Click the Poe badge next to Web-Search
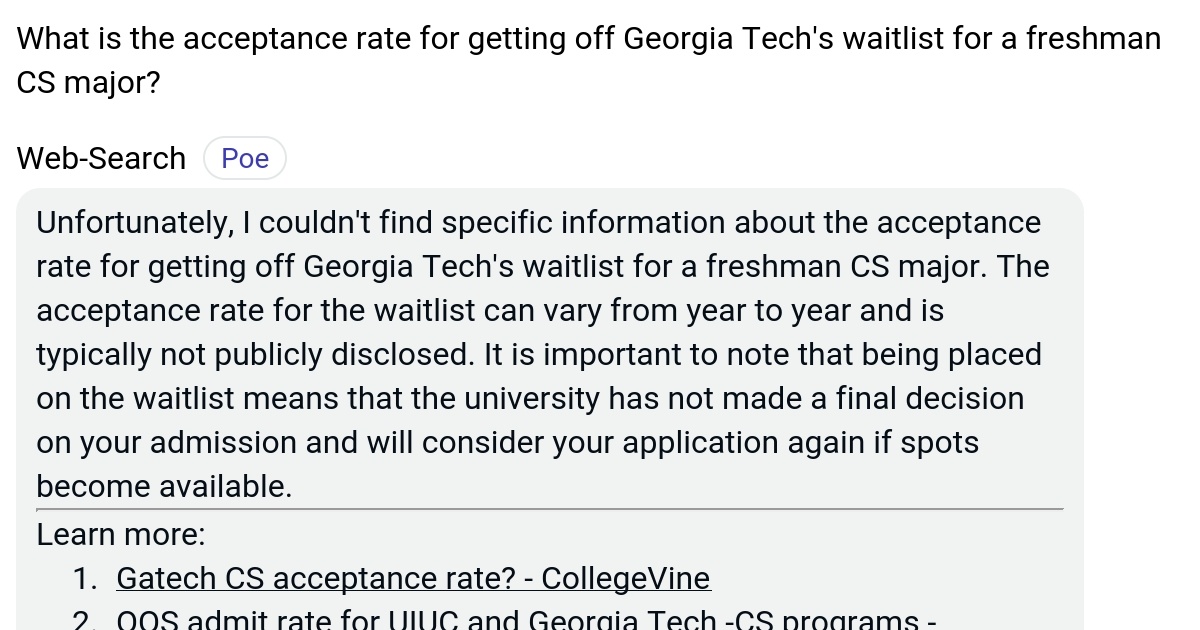 coord(244,157)
